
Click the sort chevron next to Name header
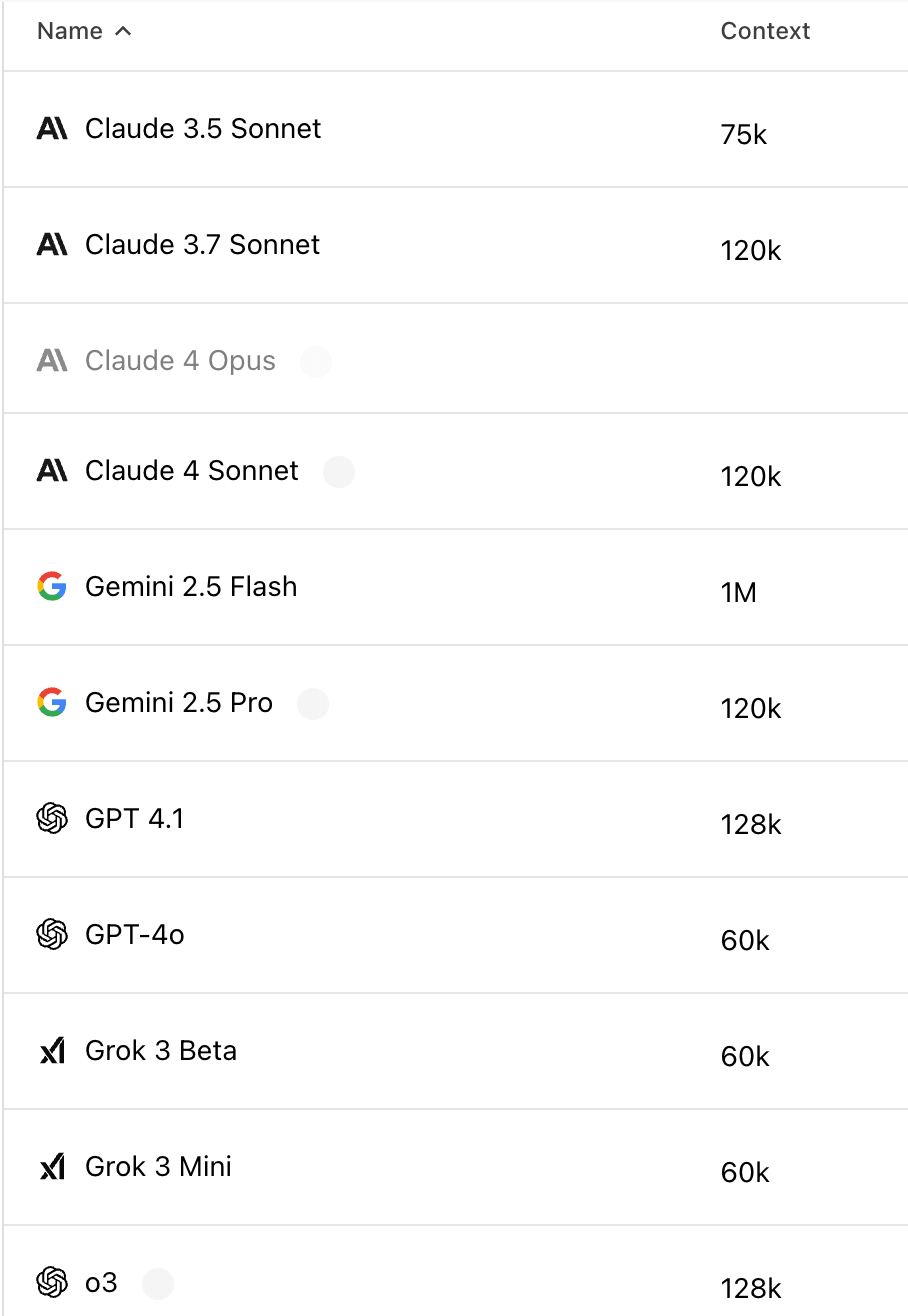coord(123,31)
